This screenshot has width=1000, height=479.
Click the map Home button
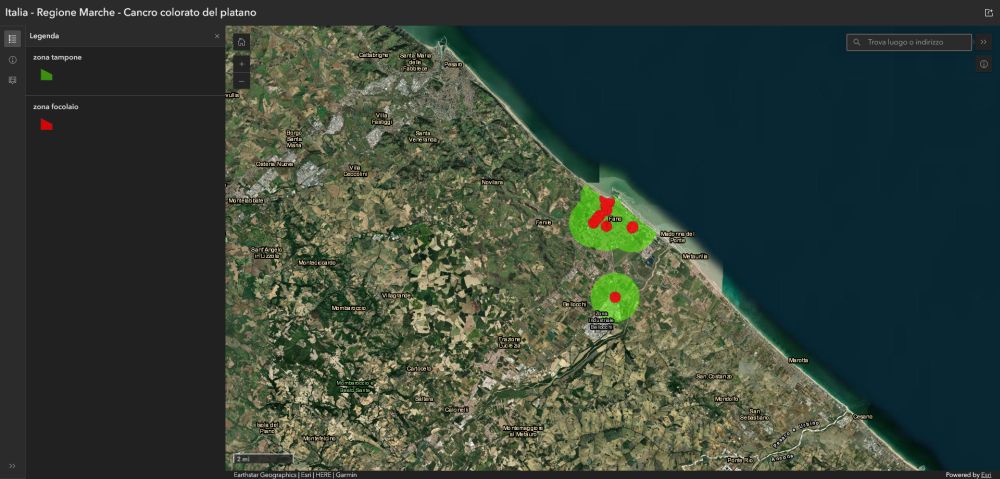click(242, 42)
